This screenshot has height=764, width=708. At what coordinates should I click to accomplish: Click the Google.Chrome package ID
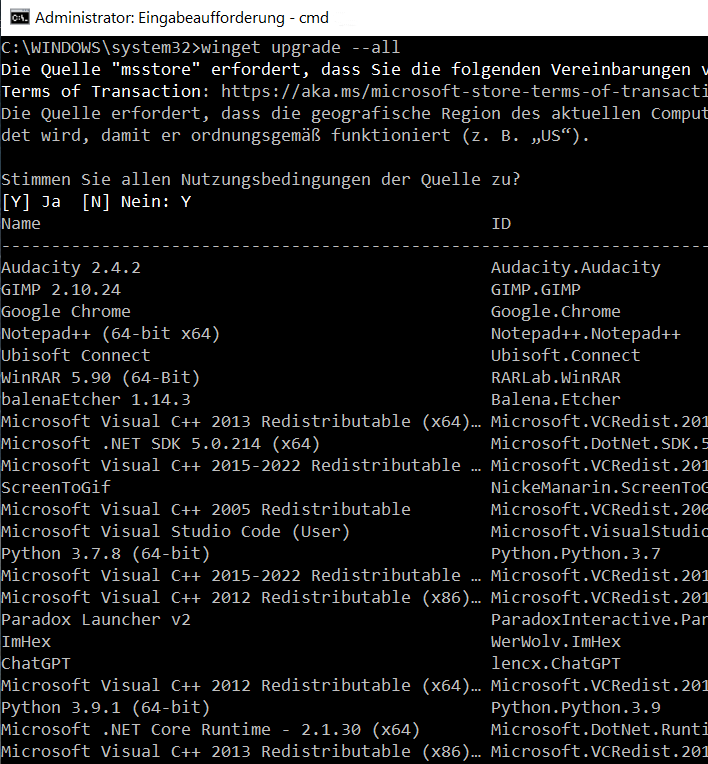(555, 311)
